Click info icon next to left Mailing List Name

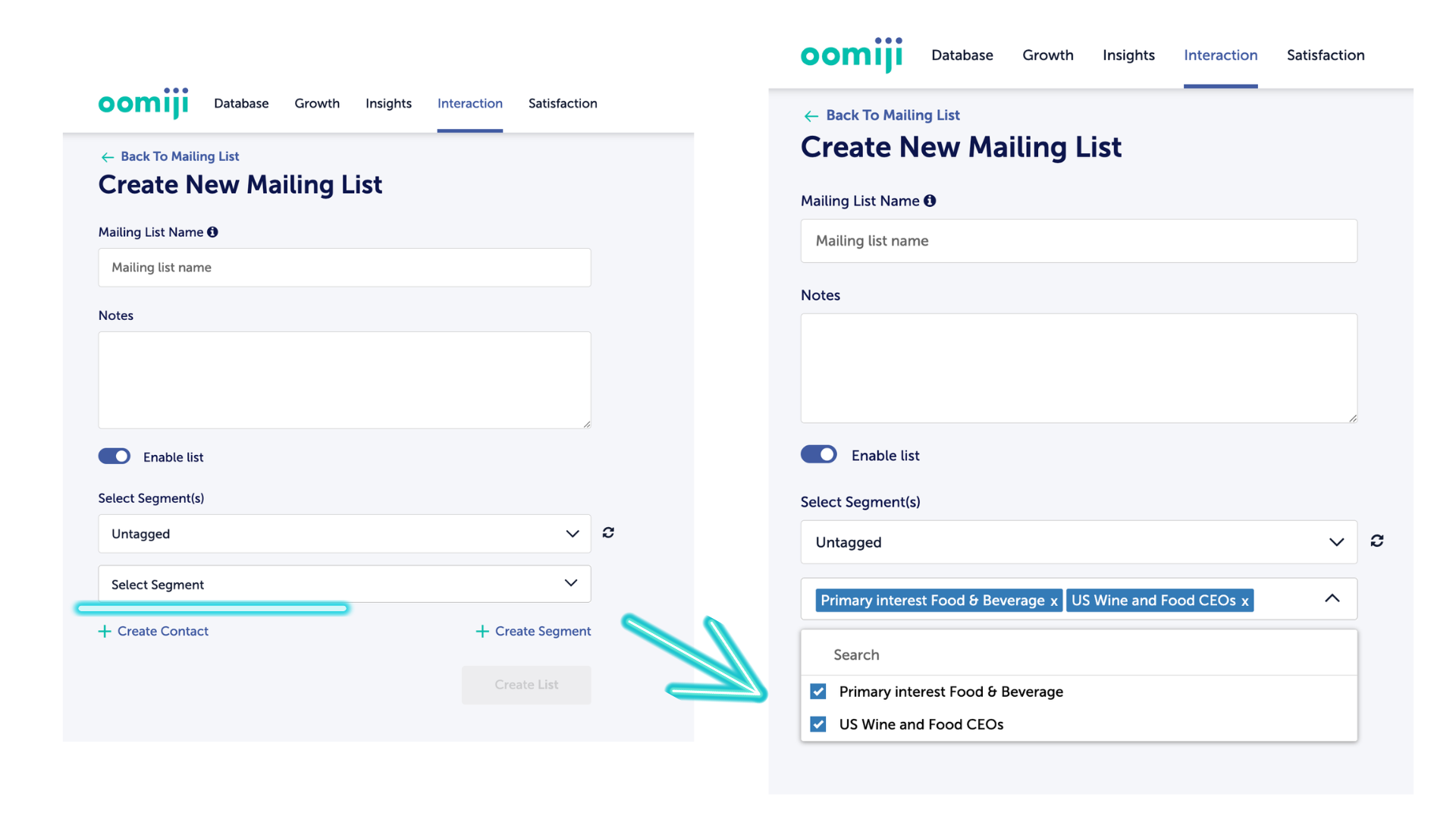[x=212, y=232]
